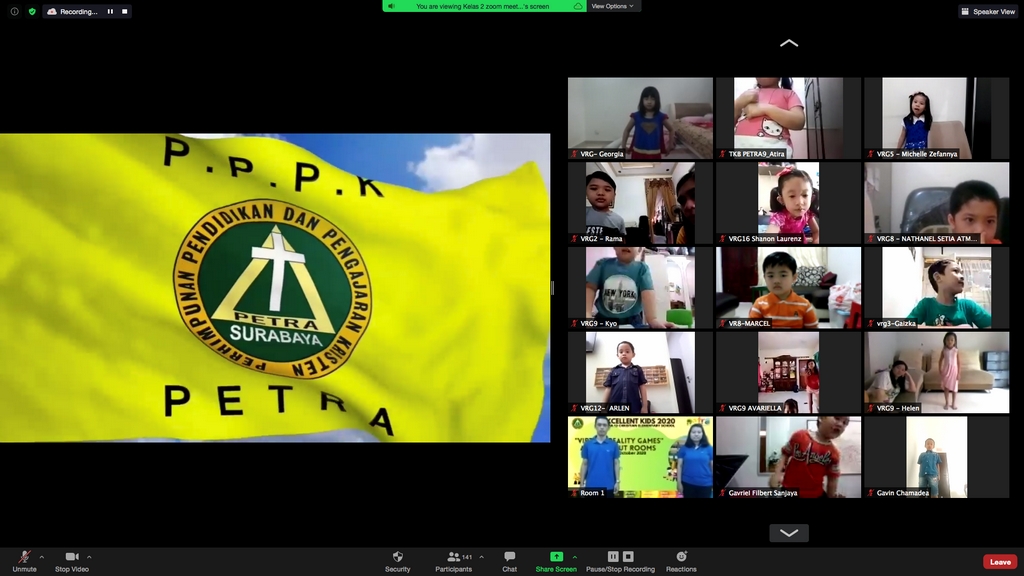Open the Security shield icon
The image size is (1024, 576).
click(x=397, y=557)
